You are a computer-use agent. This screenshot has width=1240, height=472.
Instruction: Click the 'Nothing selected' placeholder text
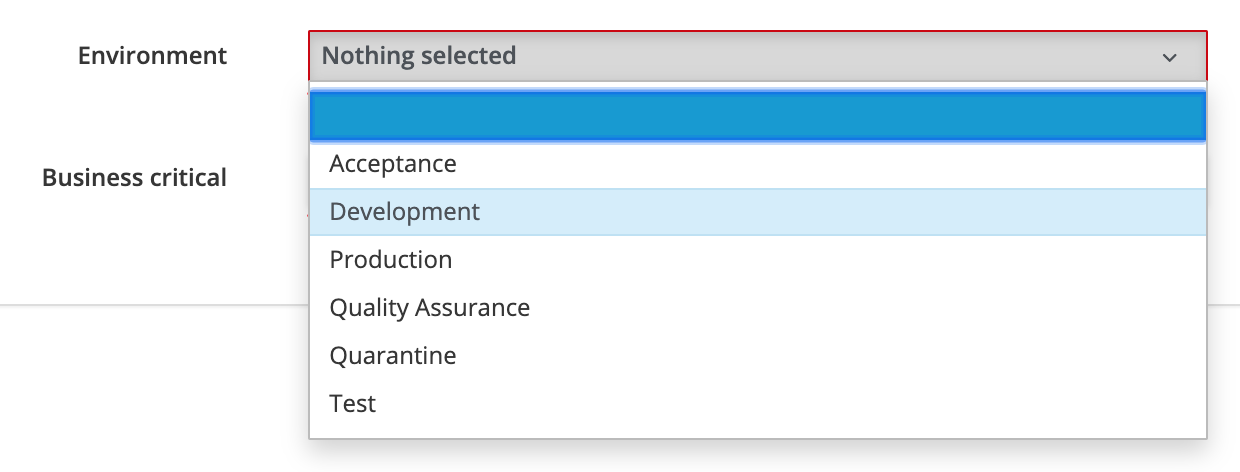tap(419, 56)
